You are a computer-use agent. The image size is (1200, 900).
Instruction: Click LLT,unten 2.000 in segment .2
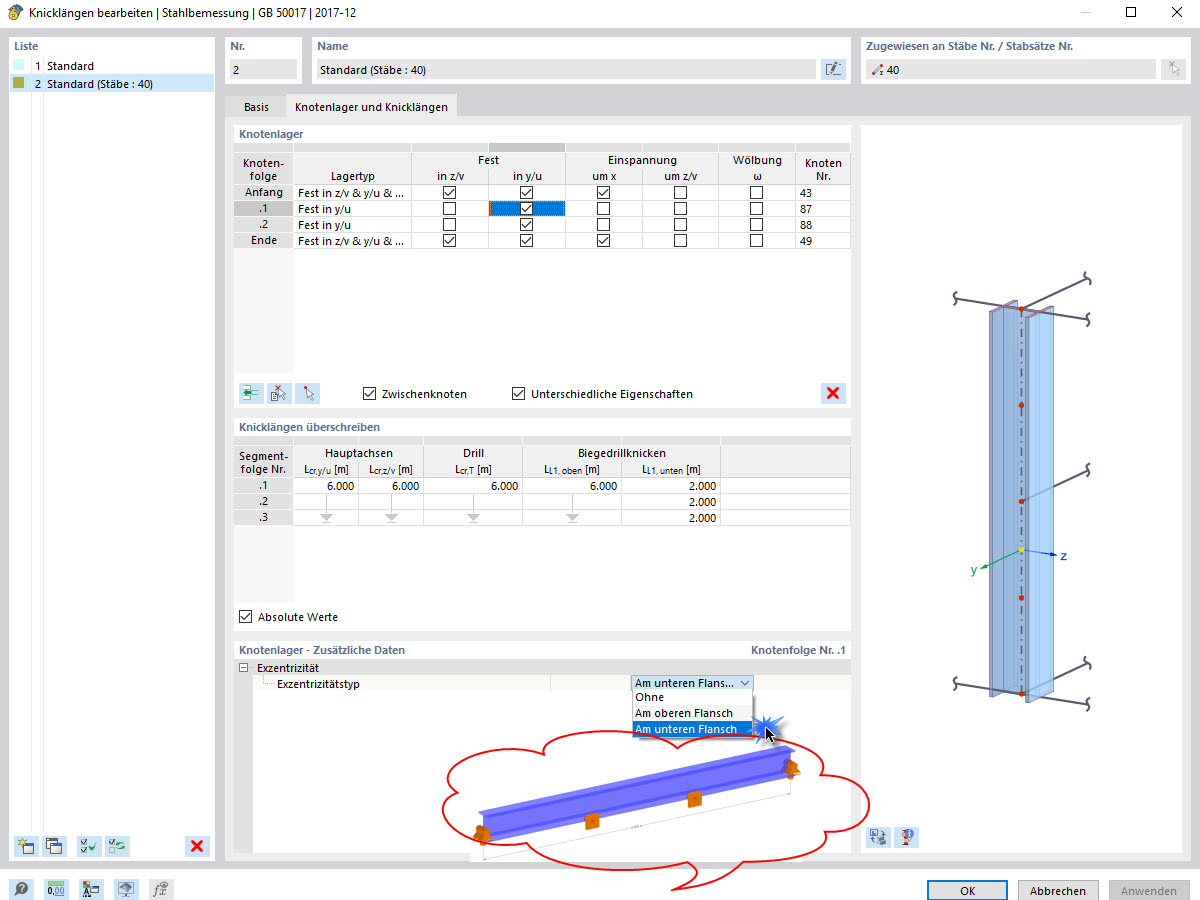point(671,502)
